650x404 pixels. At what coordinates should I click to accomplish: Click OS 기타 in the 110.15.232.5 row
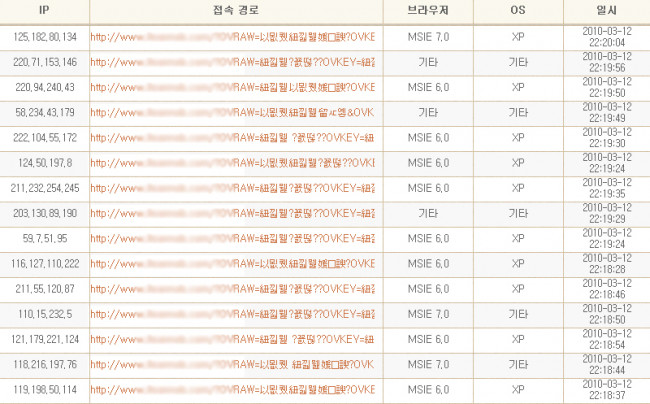pyautogui.click(x=518, y=314)
